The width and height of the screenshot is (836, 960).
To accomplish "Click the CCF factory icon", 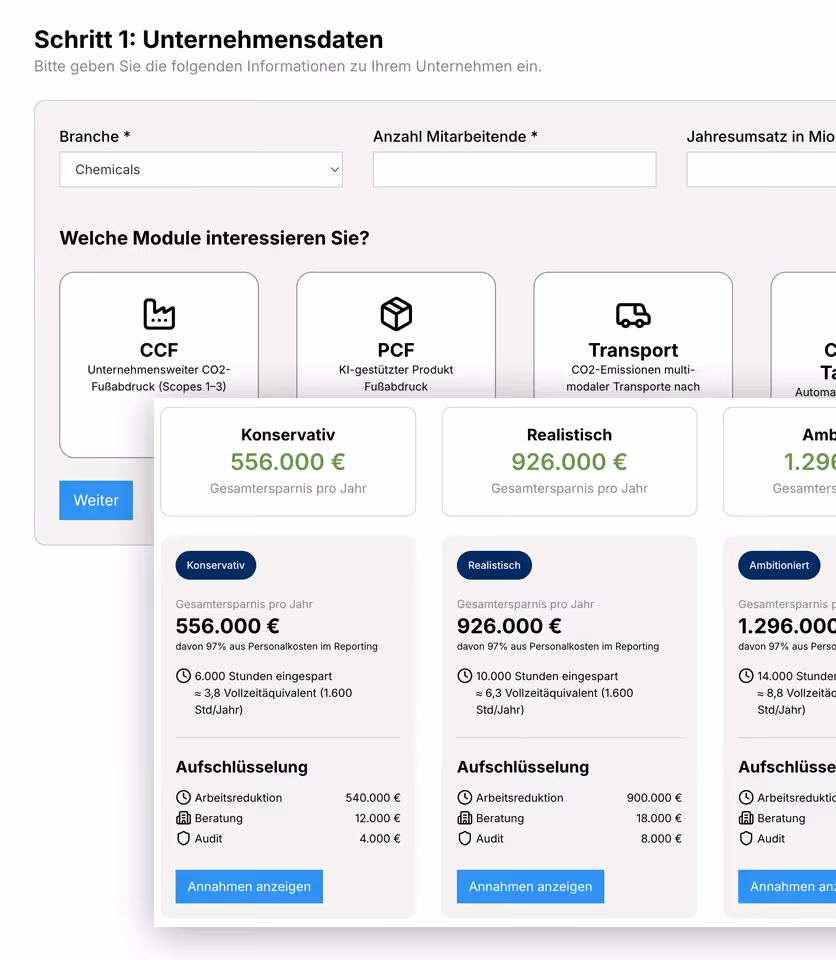I will (159, 314).
